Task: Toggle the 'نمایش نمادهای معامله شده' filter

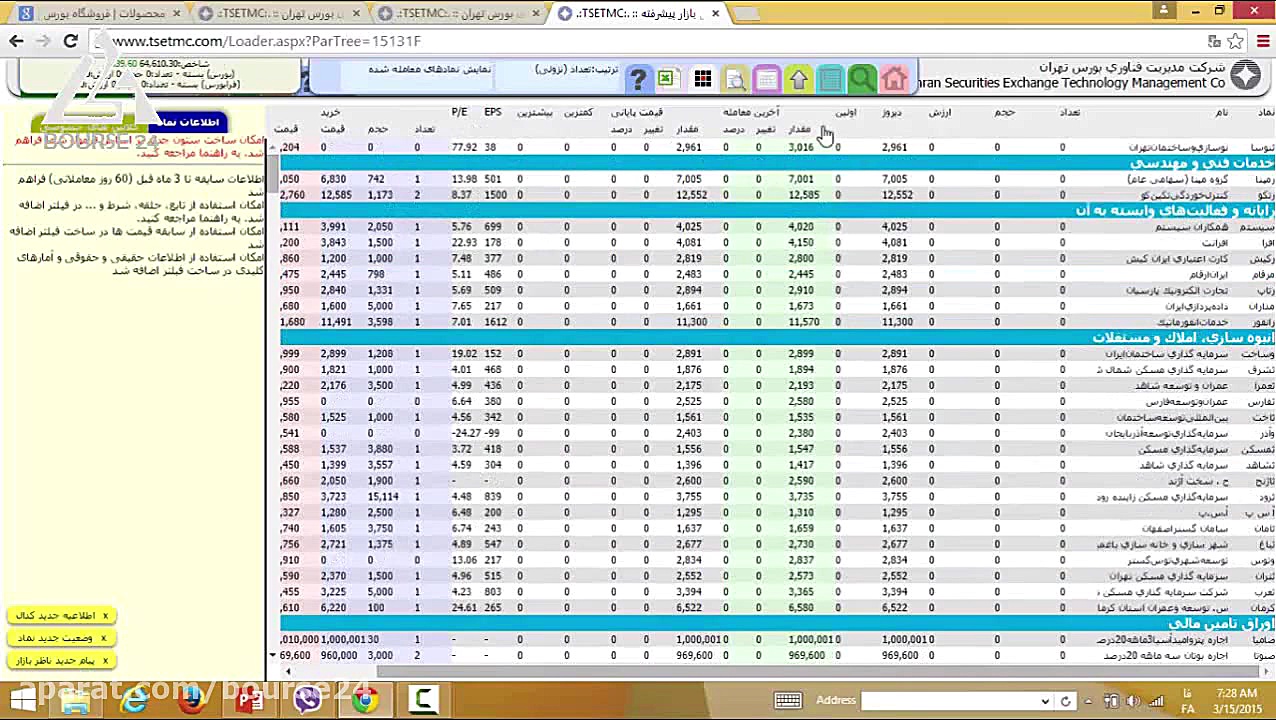Action: tap(429, 69)
